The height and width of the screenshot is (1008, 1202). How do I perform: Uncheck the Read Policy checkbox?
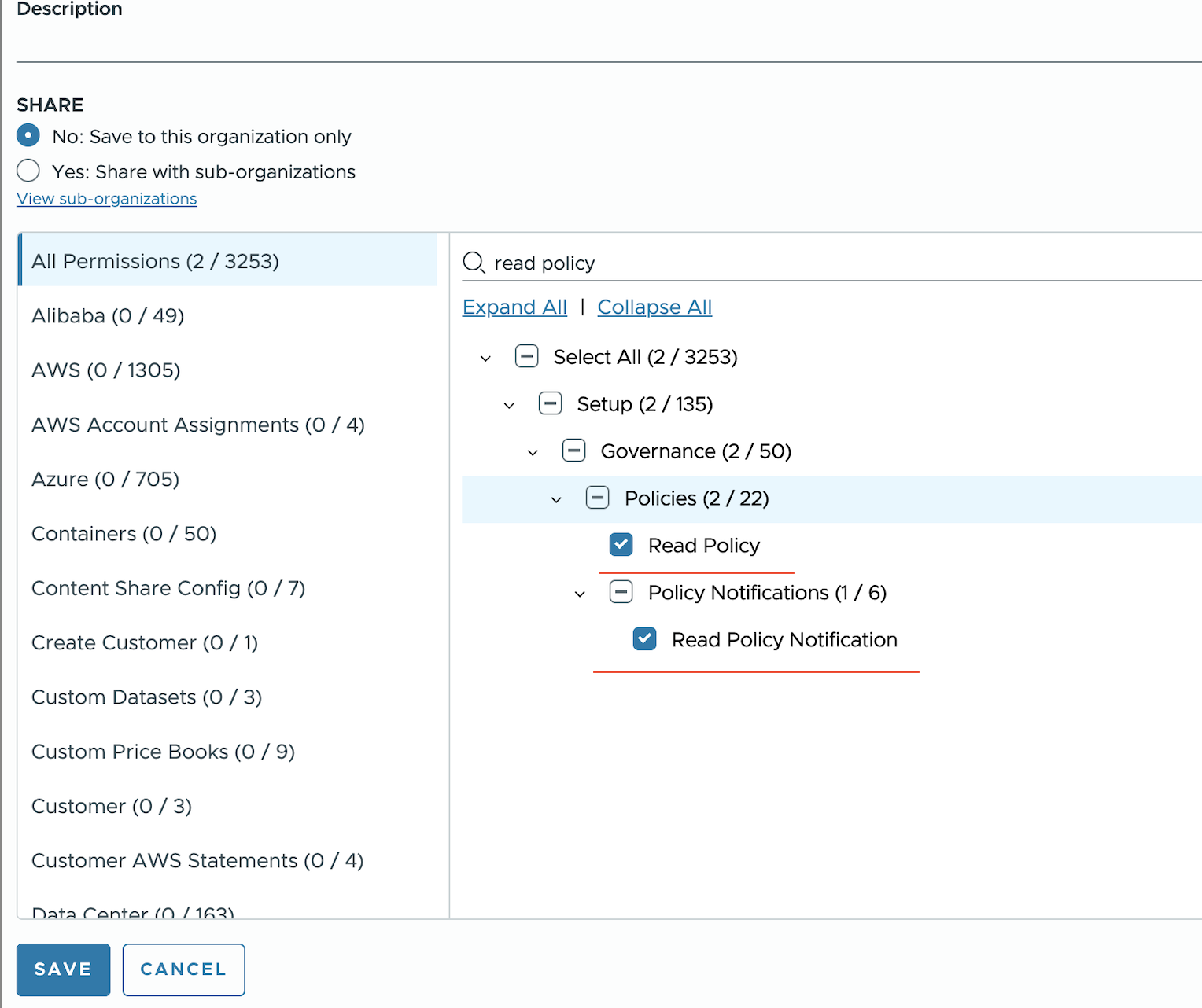point(621,544)
